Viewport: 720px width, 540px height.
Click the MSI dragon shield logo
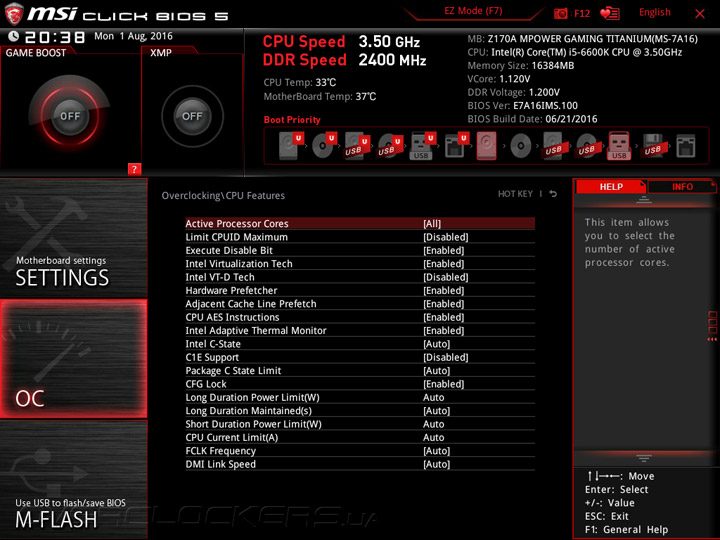click(x=14, y=14)
